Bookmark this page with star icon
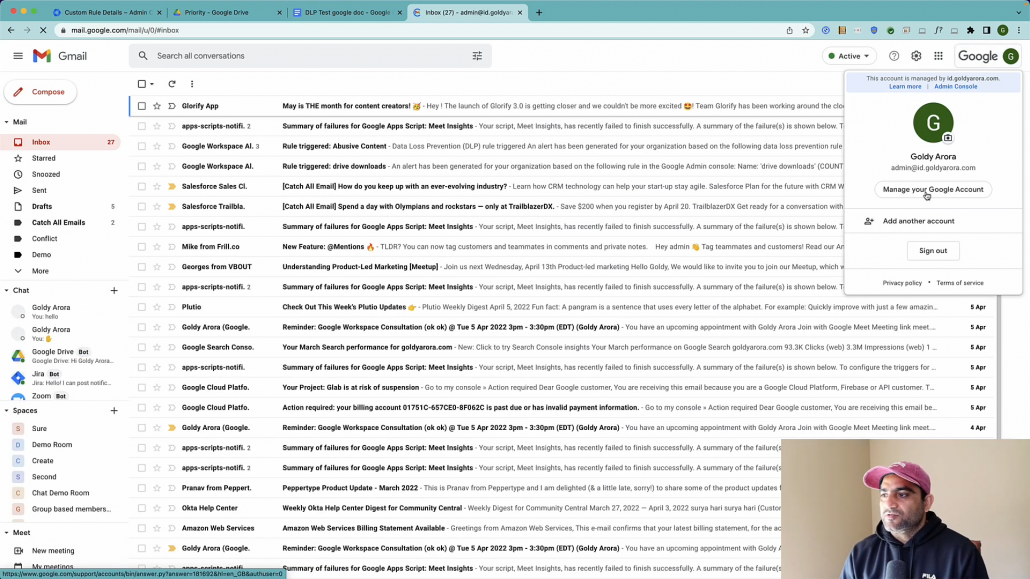The width and height of the screenshot is (1030, 579). click(x=805, y=30)
